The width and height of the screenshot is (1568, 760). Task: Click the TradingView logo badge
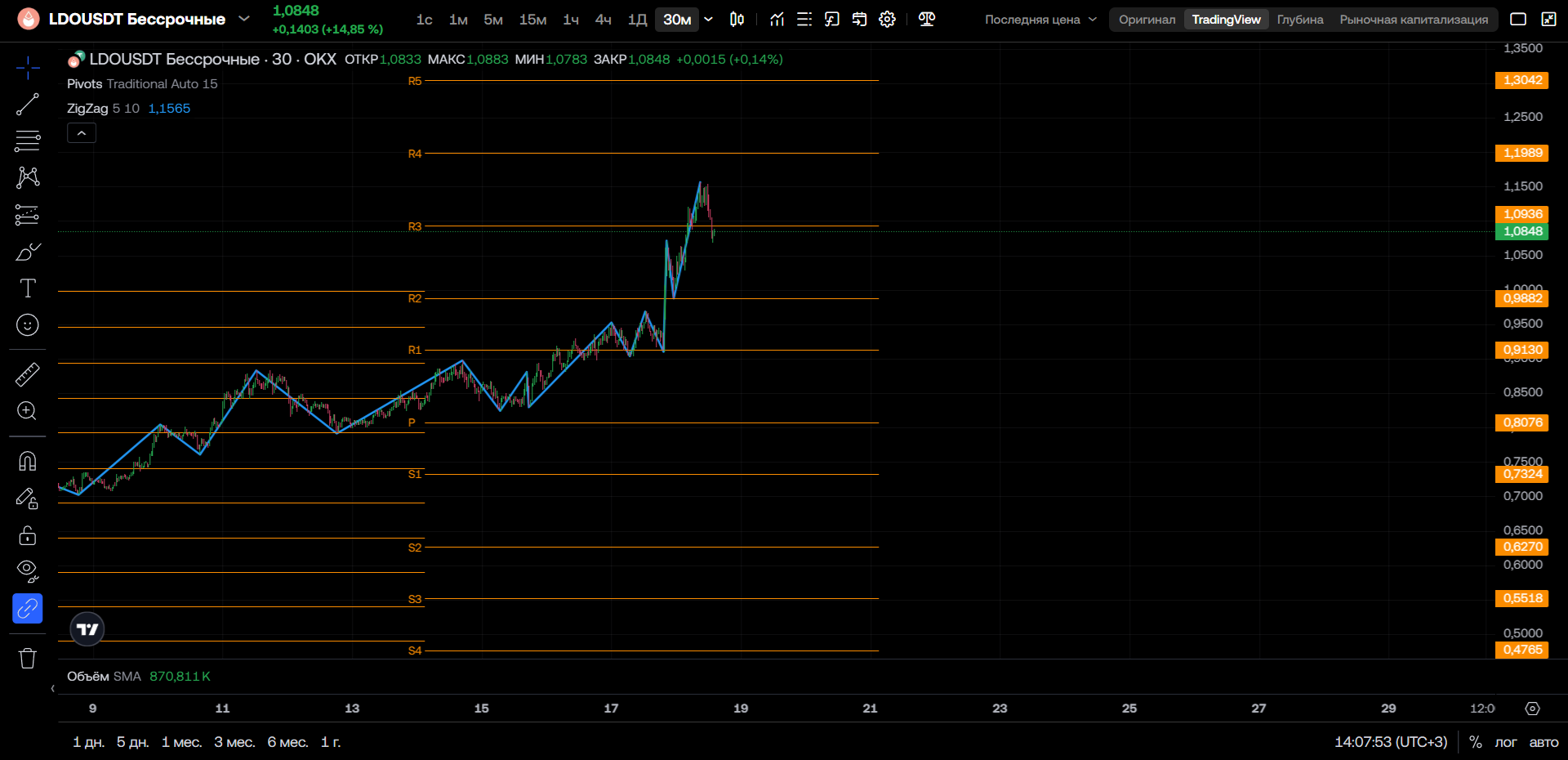coord(87,629)
